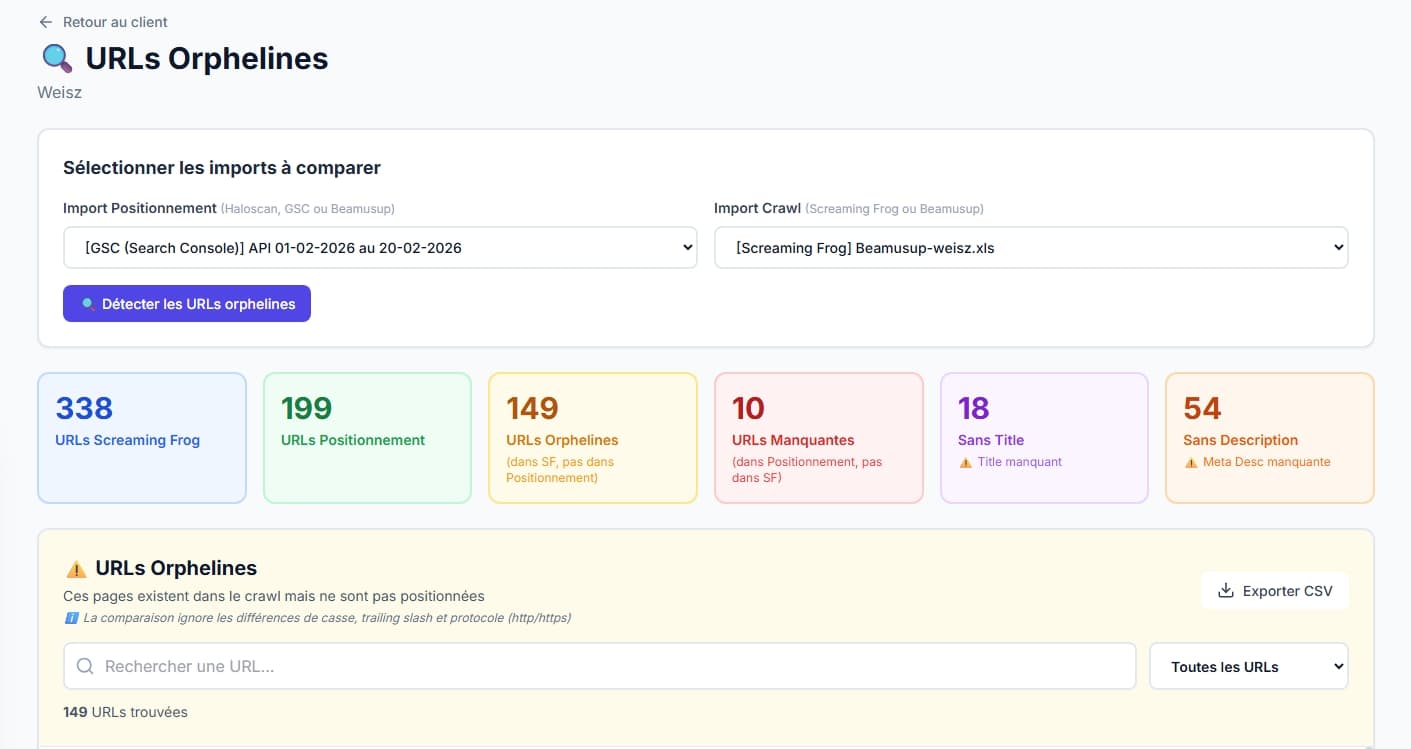Select the 199 URLs Positionnement card
This screenshot has width=1411, height=749.
click(367, 438)
